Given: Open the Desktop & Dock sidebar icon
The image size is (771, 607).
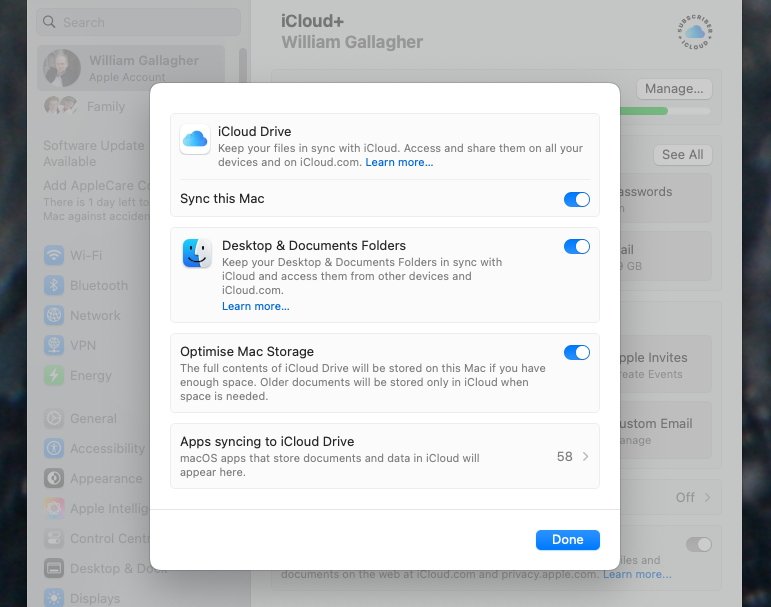Looking at the screenshot, I should click(x=54, y=568).
